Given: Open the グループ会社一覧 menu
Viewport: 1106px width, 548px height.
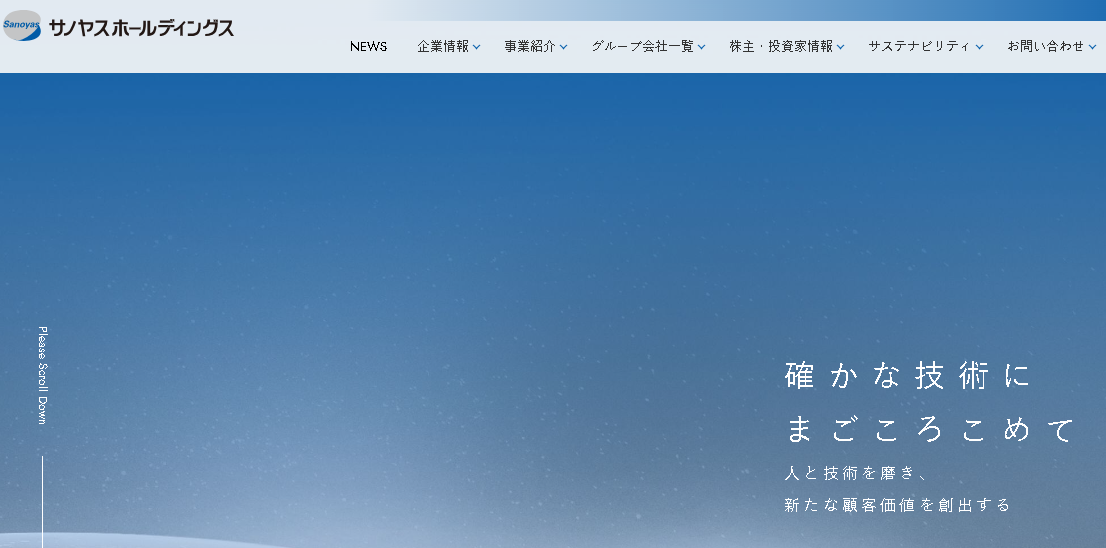Looking at the screenshot, I should 643,47.
